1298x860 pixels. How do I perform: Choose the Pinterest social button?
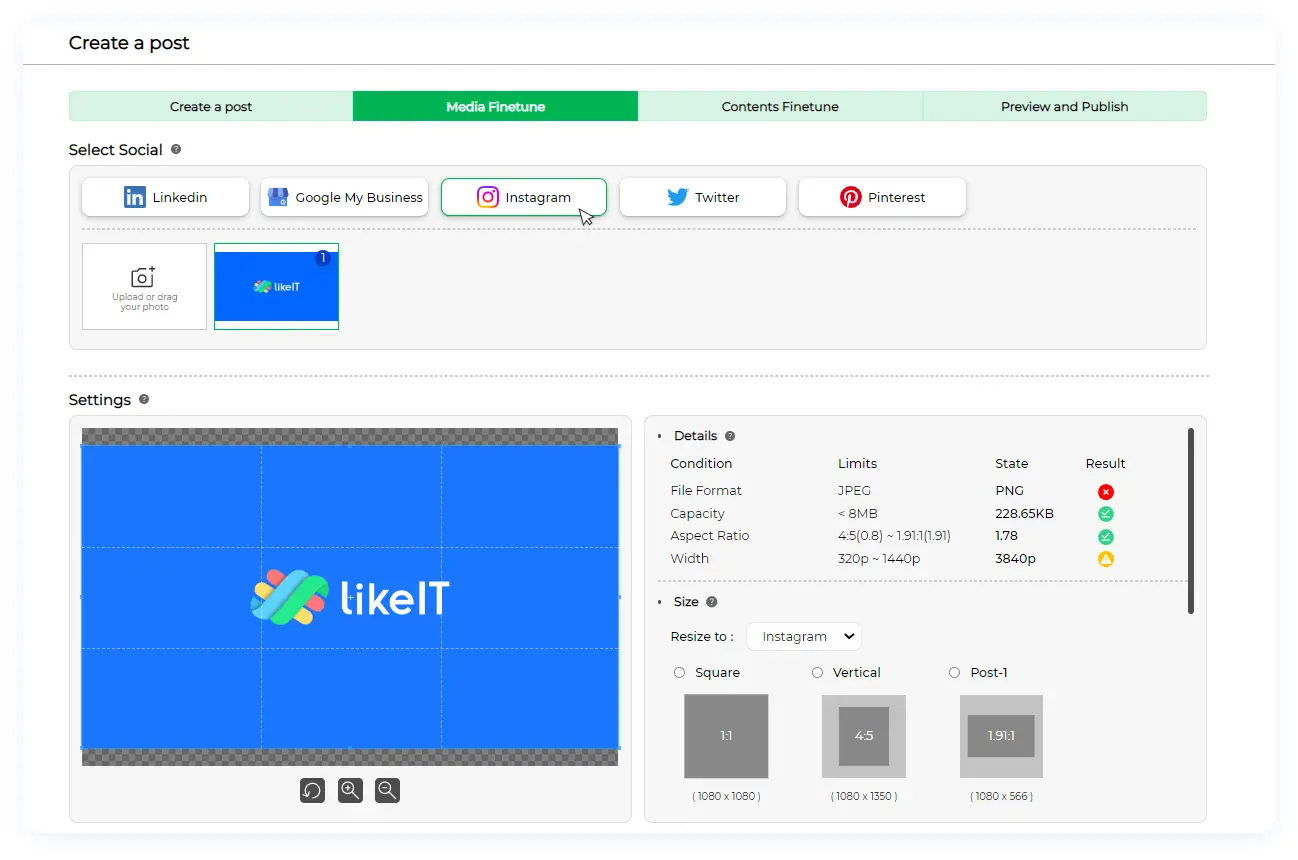pyautogui.click(x=882, y=198)
